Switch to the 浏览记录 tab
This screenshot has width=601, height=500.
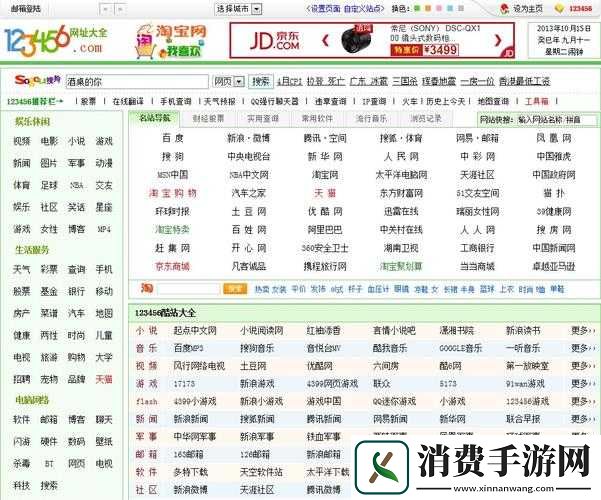[425, 118]
